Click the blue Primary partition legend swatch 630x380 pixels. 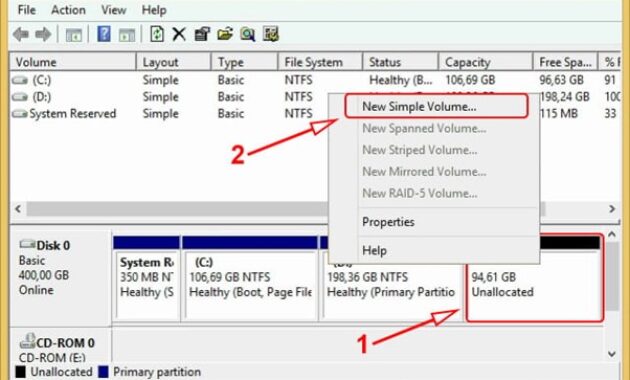pos(103,372)
